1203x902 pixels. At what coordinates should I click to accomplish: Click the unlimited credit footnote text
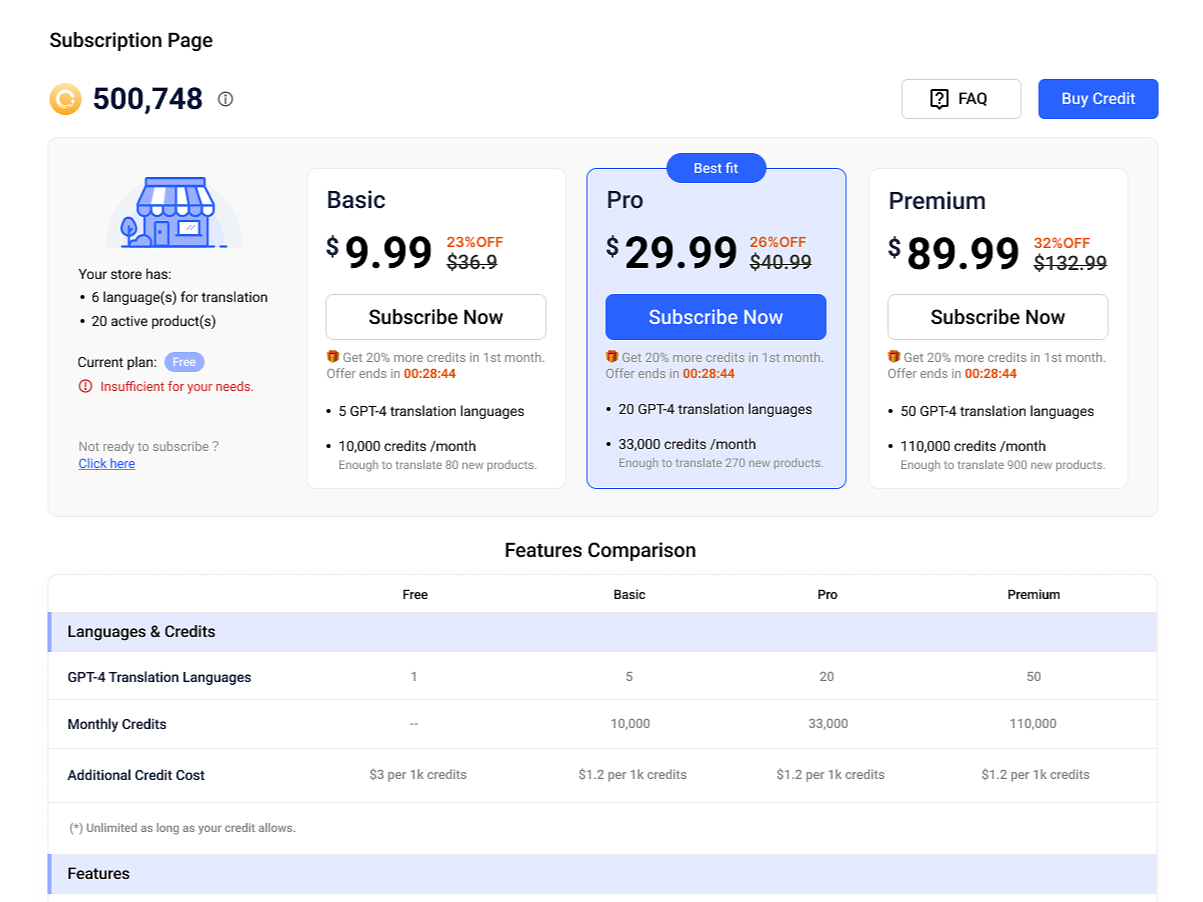point(182,828)
